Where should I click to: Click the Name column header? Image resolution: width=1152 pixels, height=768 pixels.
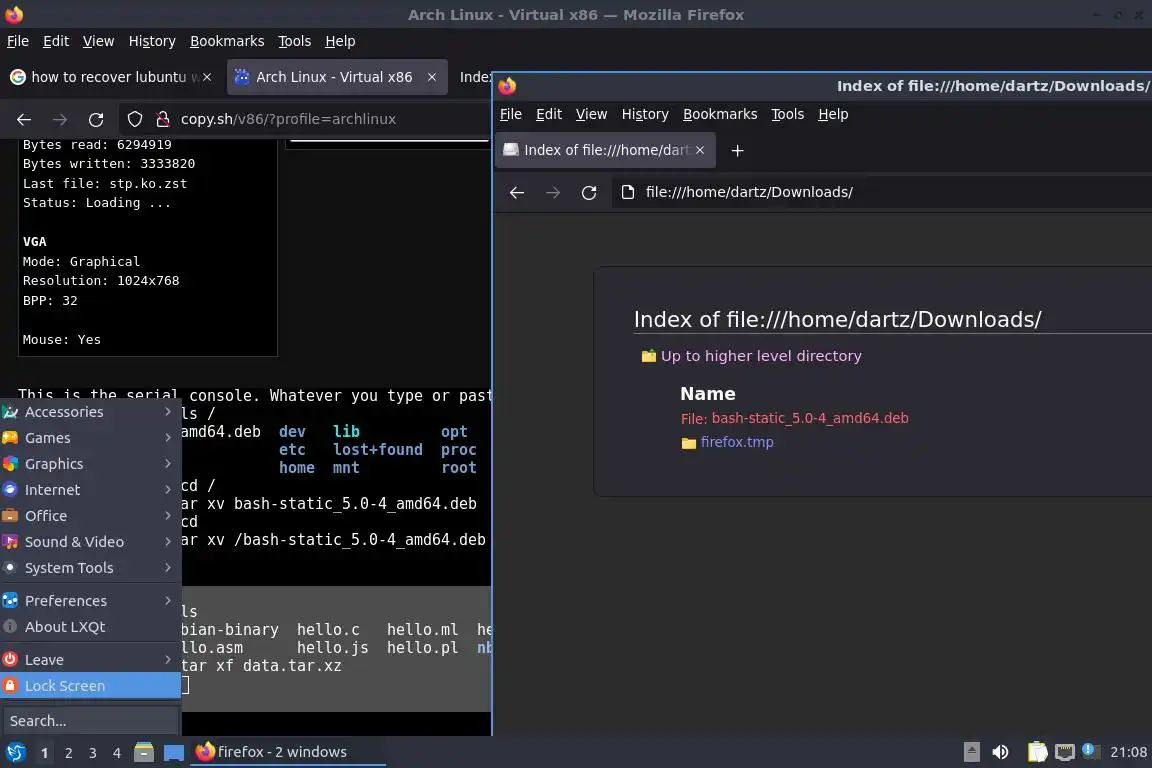(708, 394)
